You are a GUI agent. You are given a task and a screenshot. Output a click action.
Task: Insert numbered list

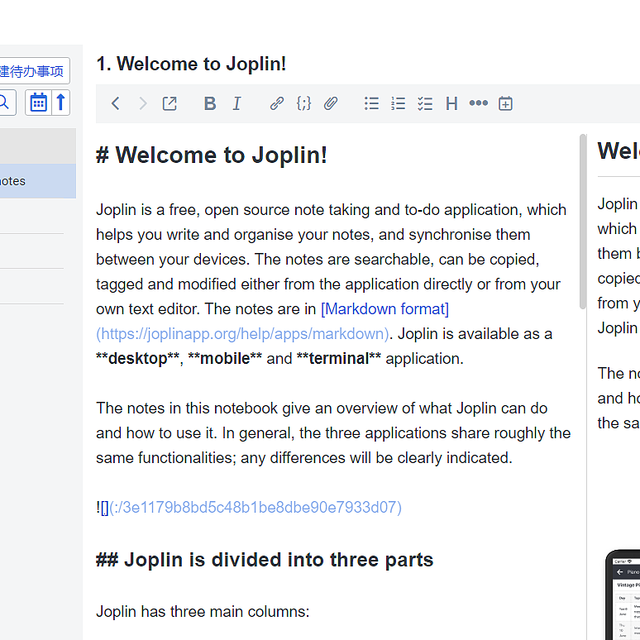coord(398,103)
